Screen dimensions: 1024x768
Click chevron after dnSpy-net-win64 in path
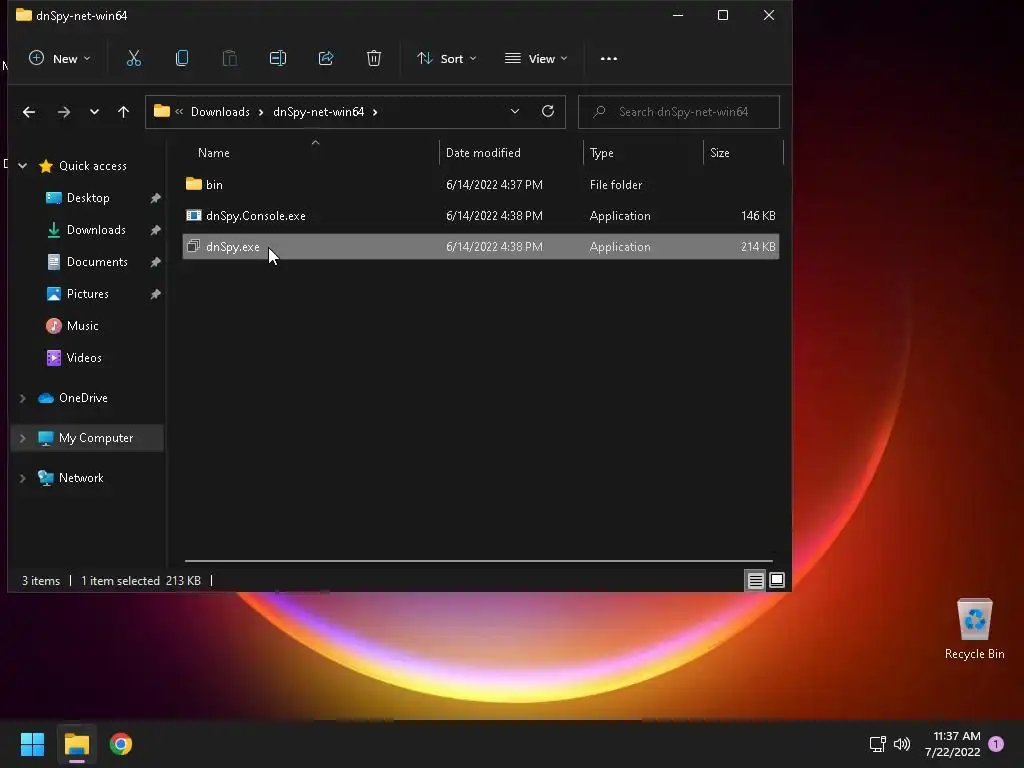375,112
